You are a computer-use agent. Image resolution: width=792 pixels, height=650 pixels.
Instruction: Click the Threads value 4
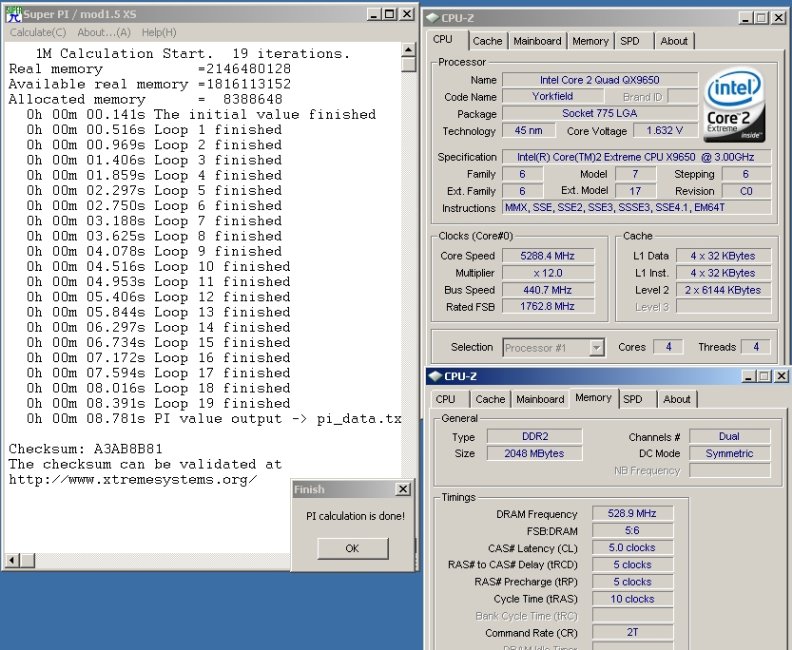[756, 347]
